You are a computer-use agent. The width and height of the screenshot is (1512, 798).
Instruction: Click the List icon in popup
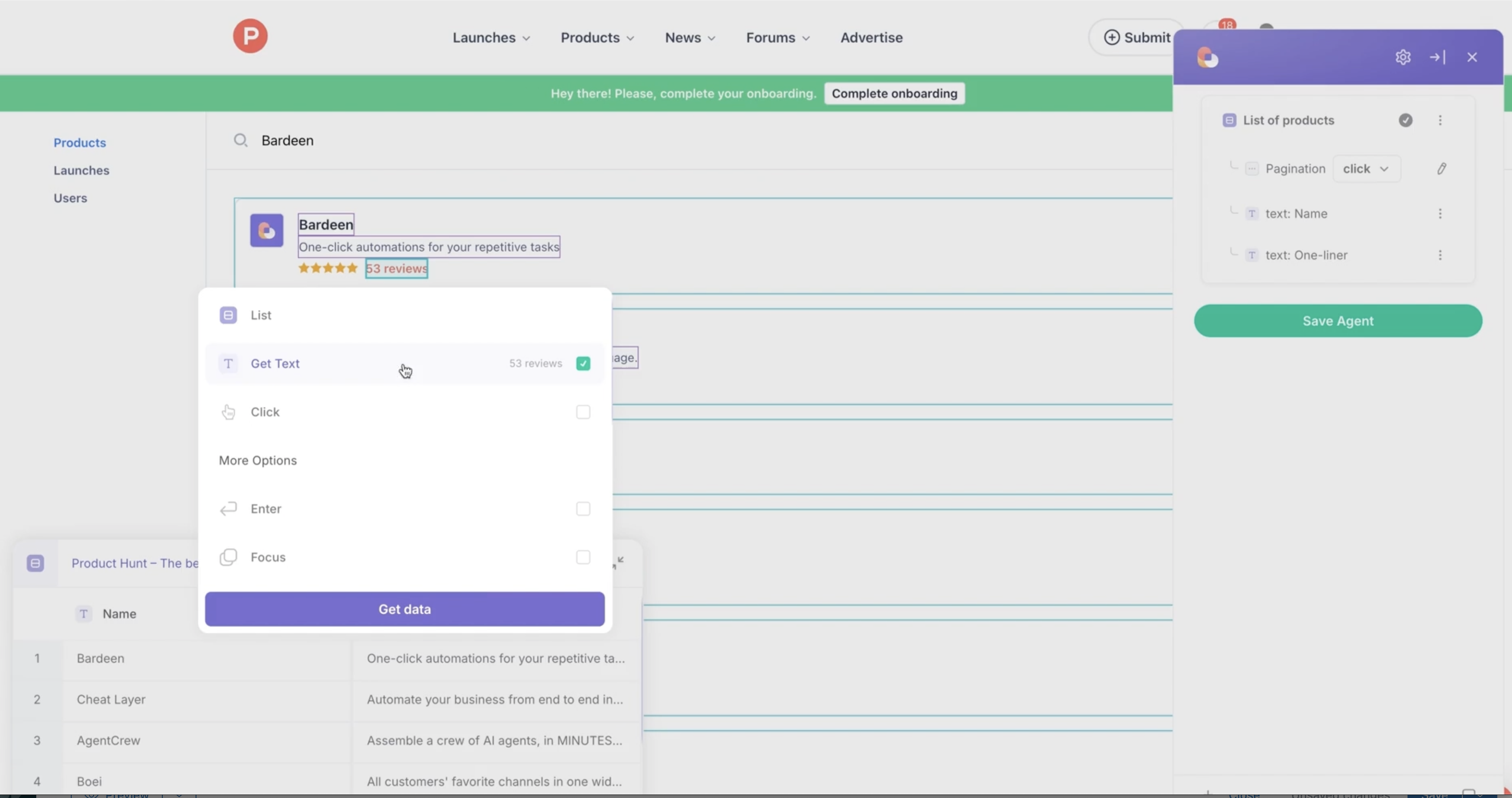pos(228,315)
